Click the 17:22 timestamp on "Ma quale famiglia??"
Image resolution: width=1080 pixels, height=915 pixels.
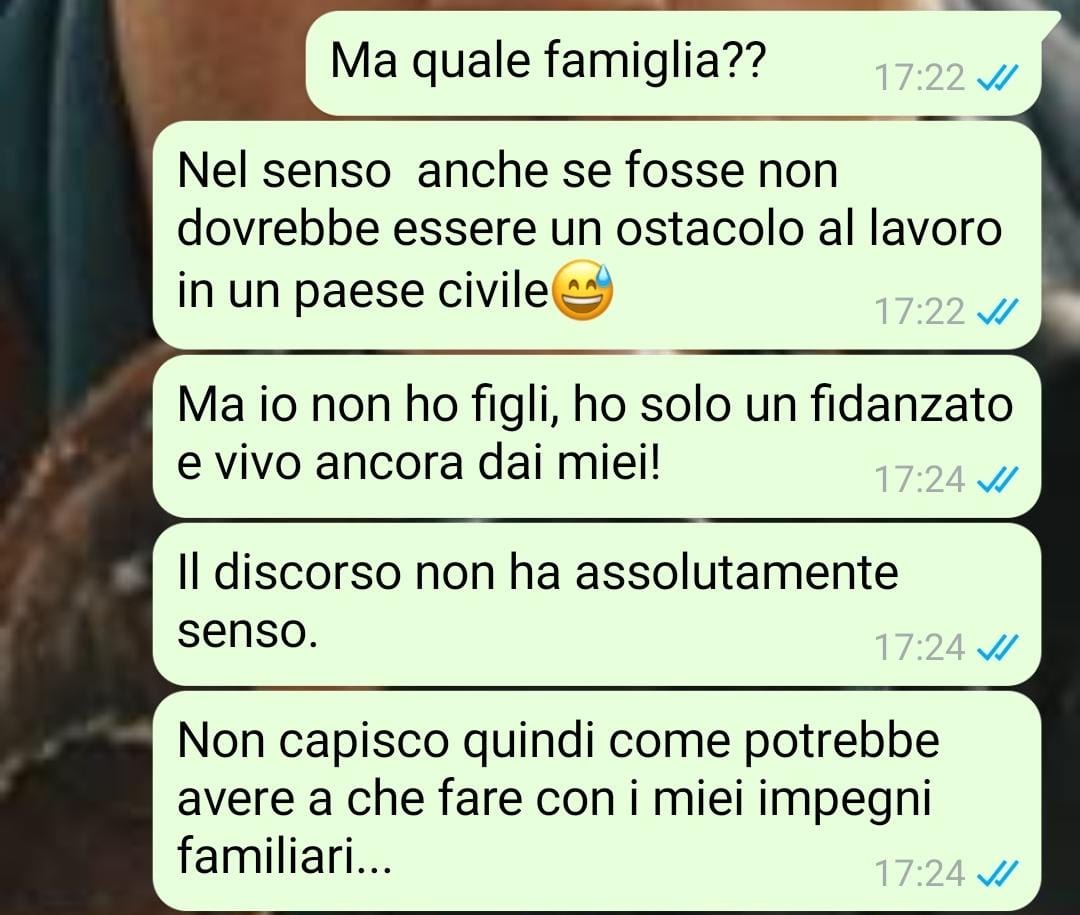point(919,78)
